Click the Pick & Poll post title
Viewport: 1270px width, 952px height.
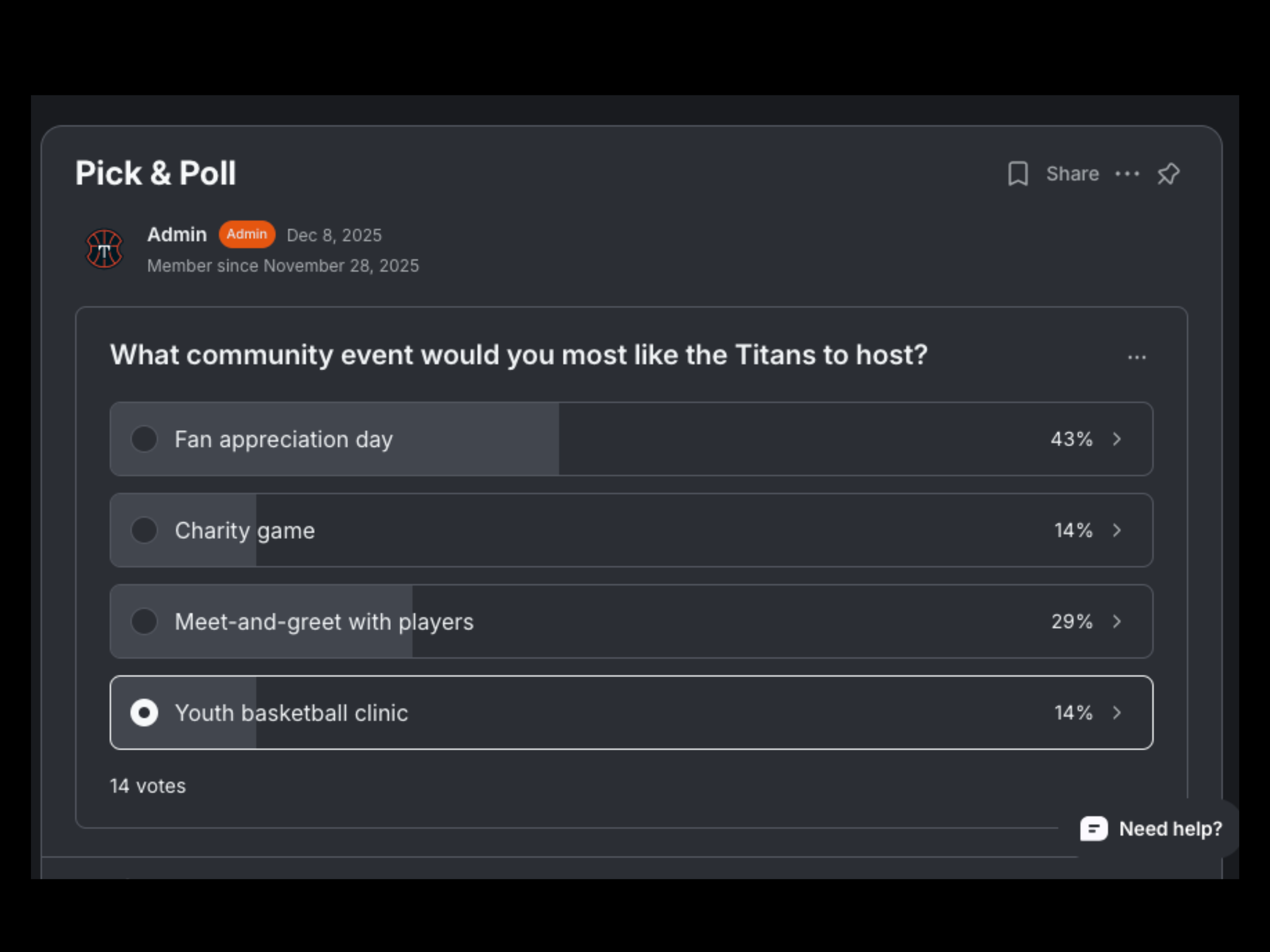pos(155,173)
